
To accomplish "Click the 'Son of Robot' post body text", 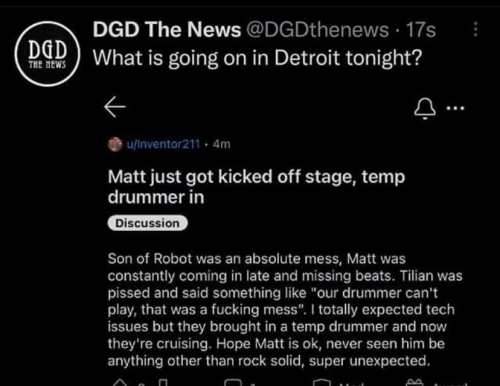I will click(x=285, y=310).
